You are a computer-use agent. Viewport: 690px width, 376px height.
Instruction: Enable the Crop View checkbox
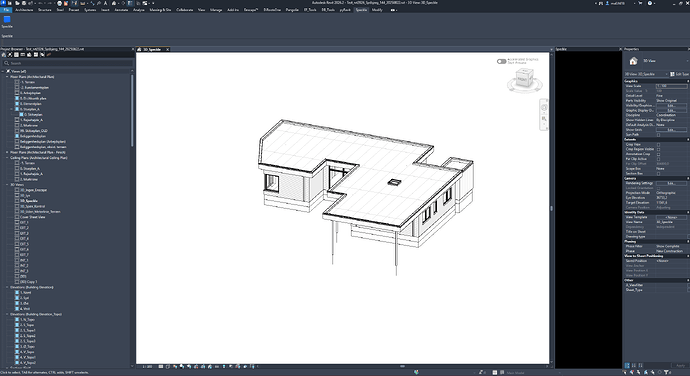click(658, 144)
